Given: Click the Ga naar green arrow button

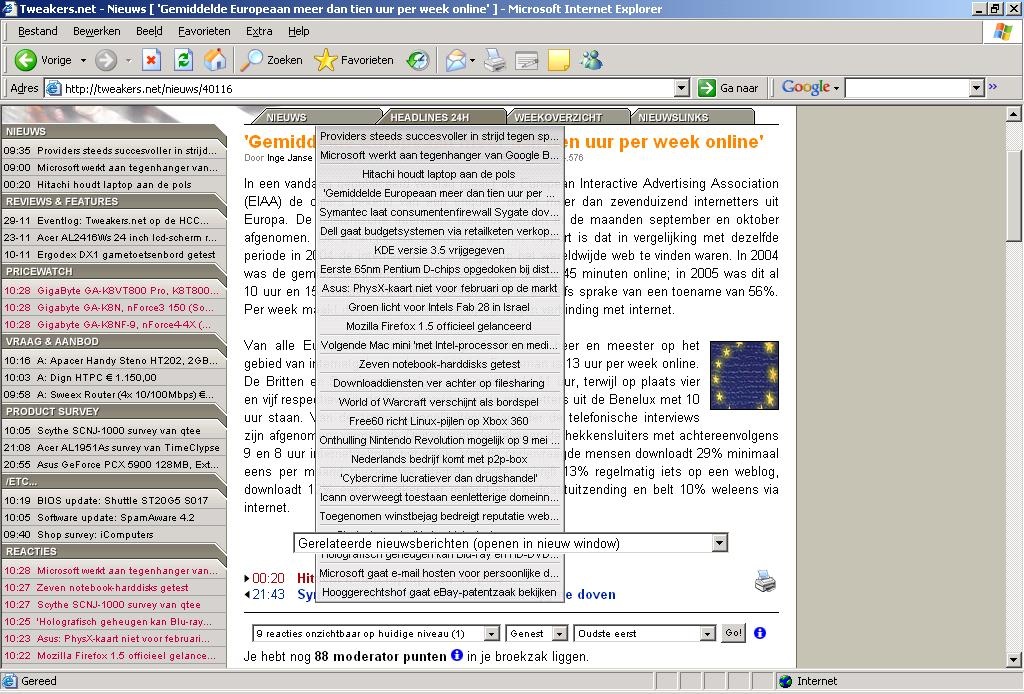Looking at the screenshot, I should (729, 87).
